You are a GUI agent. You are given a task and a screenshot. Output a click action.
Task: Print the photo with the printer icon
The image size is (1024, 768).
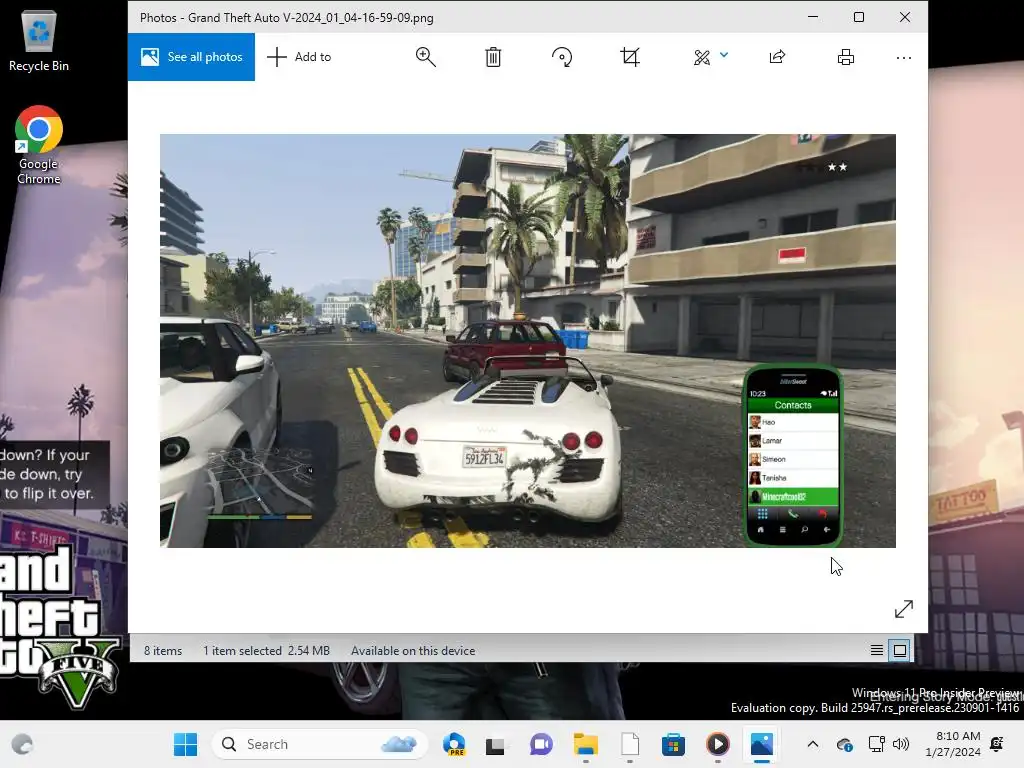tap(846, 57)
